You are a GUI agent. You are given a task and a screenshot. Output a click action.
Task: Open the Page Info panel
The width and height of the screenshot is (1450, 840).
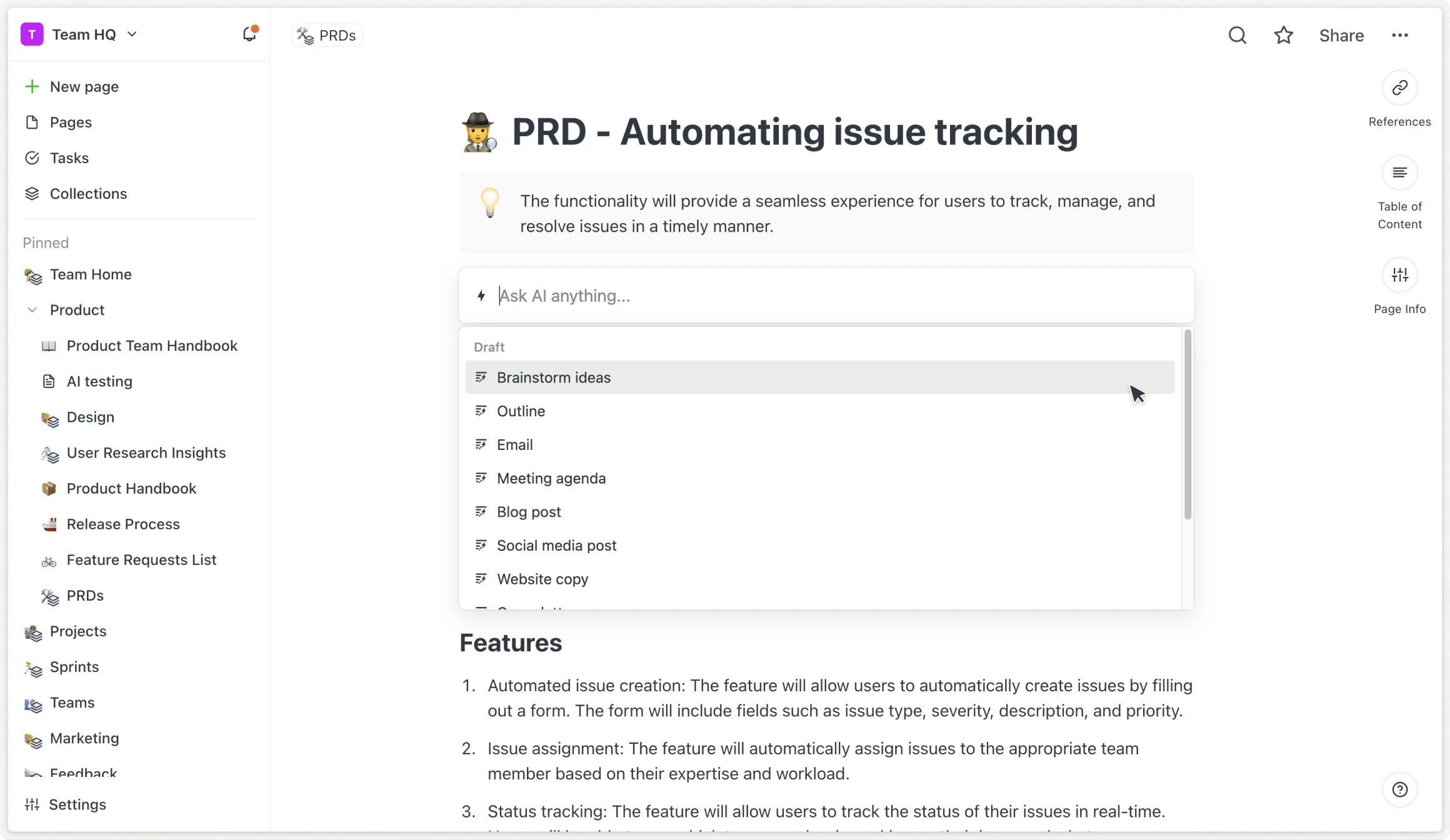coord(1399,275)
